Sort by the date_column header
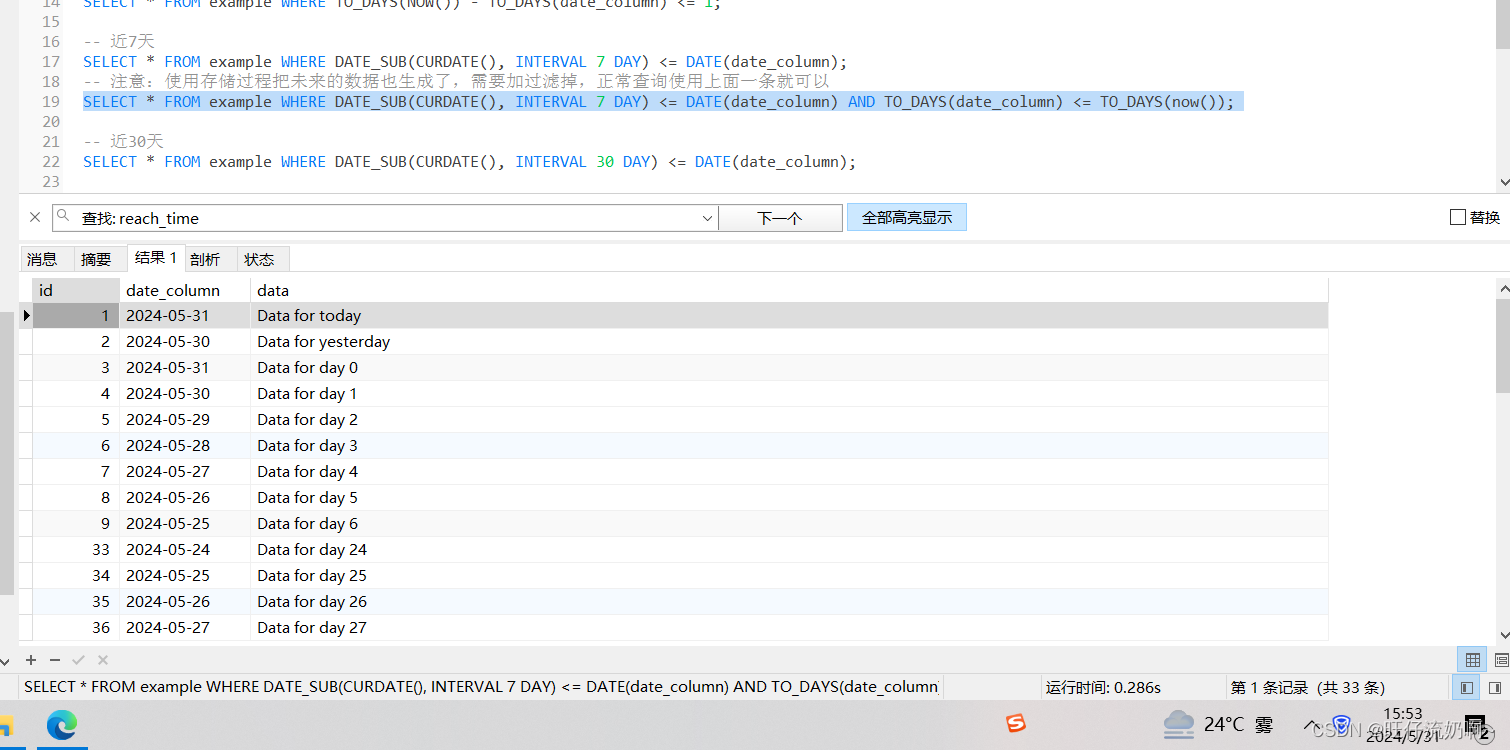Image resolution: width=1510 pixels, height=750 pixels. click(185, 290)
